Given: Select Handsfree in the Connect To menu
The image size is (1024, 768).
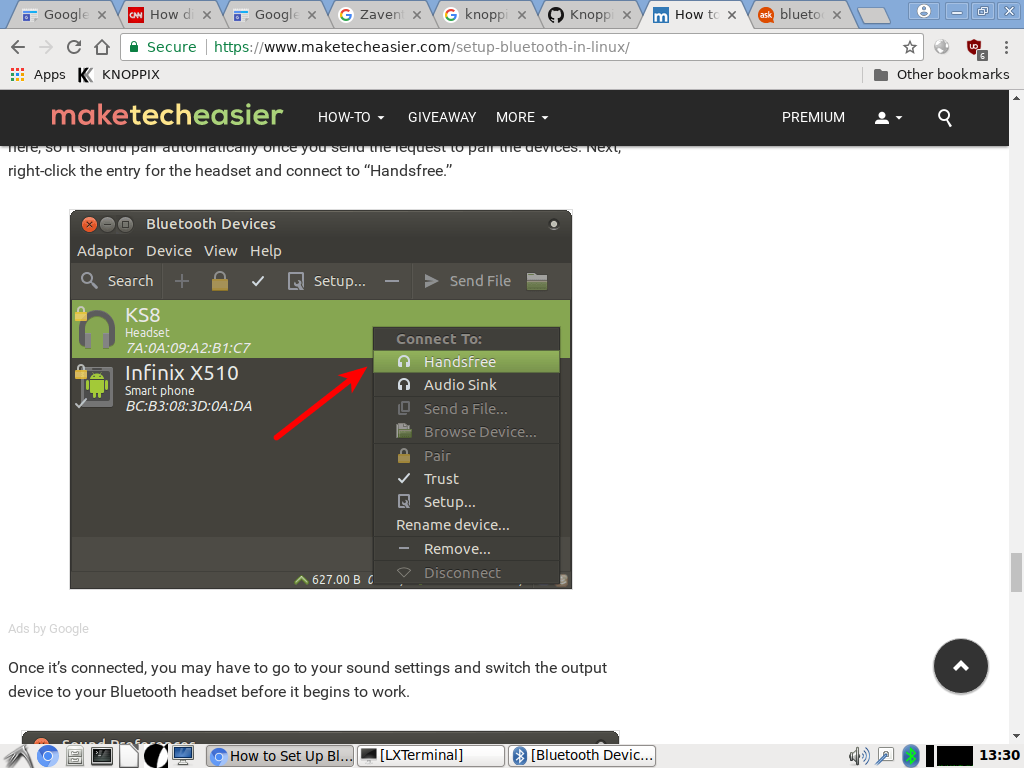Looking at the screenshot, I should pos(460,361).
